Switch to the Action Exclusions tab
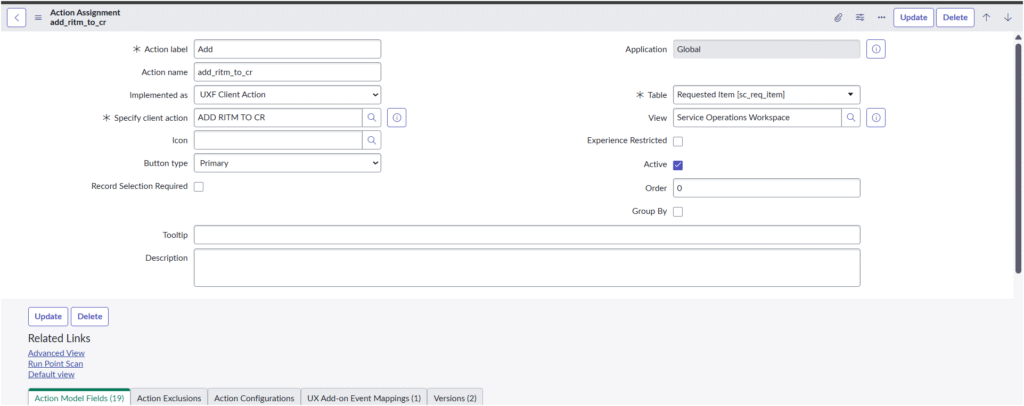This screenshot has height=406, width=1024. point(169,398)
